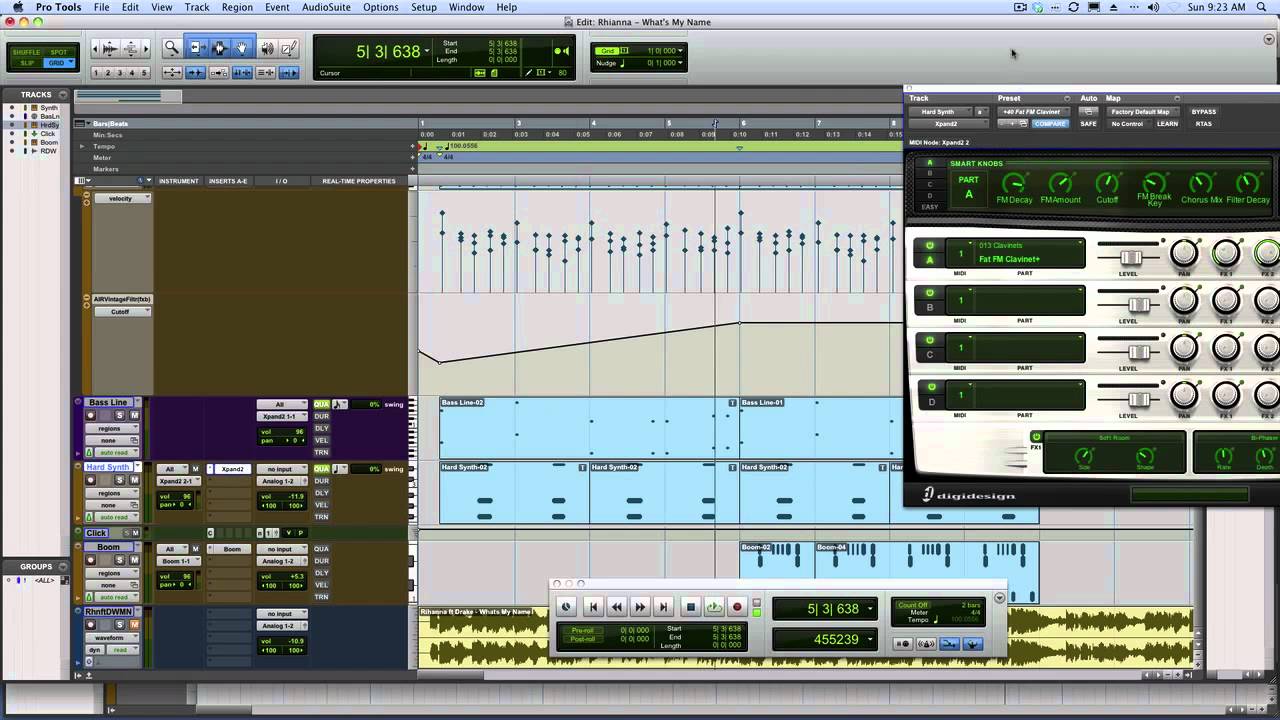Click Record in Transport window

(x=738, y=606)
